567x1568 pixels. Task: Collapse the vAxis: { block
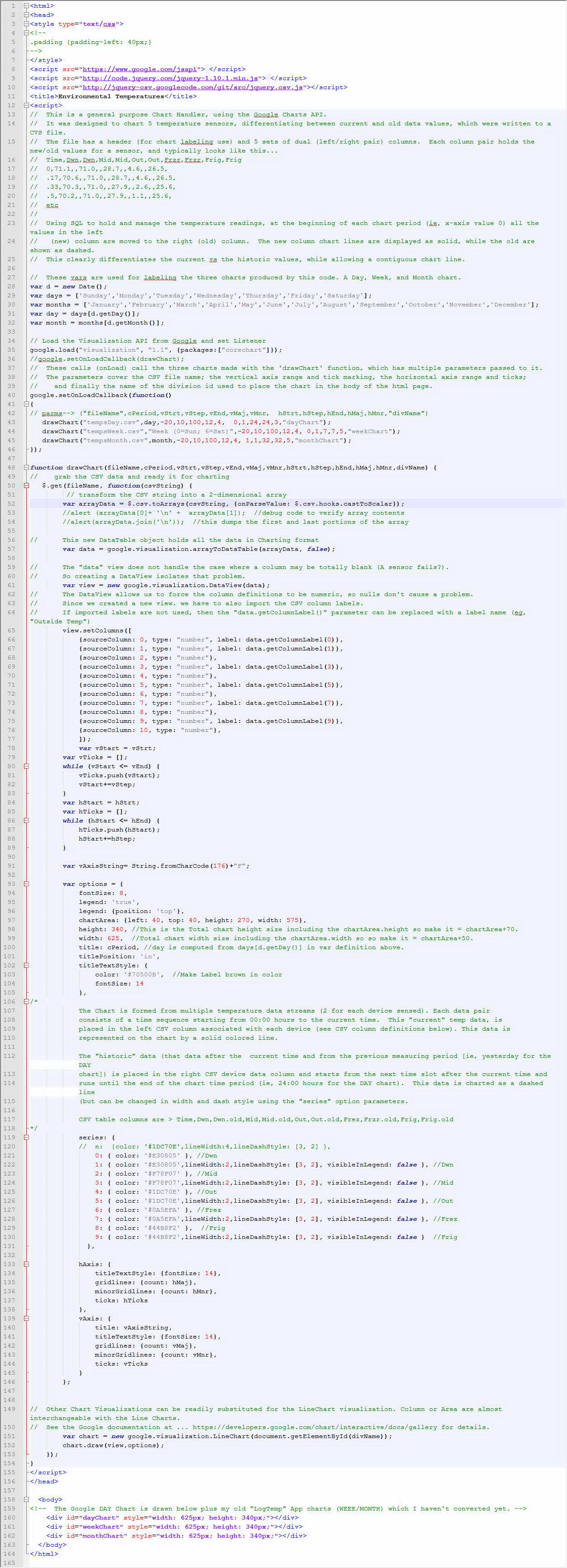point(26,1319)
